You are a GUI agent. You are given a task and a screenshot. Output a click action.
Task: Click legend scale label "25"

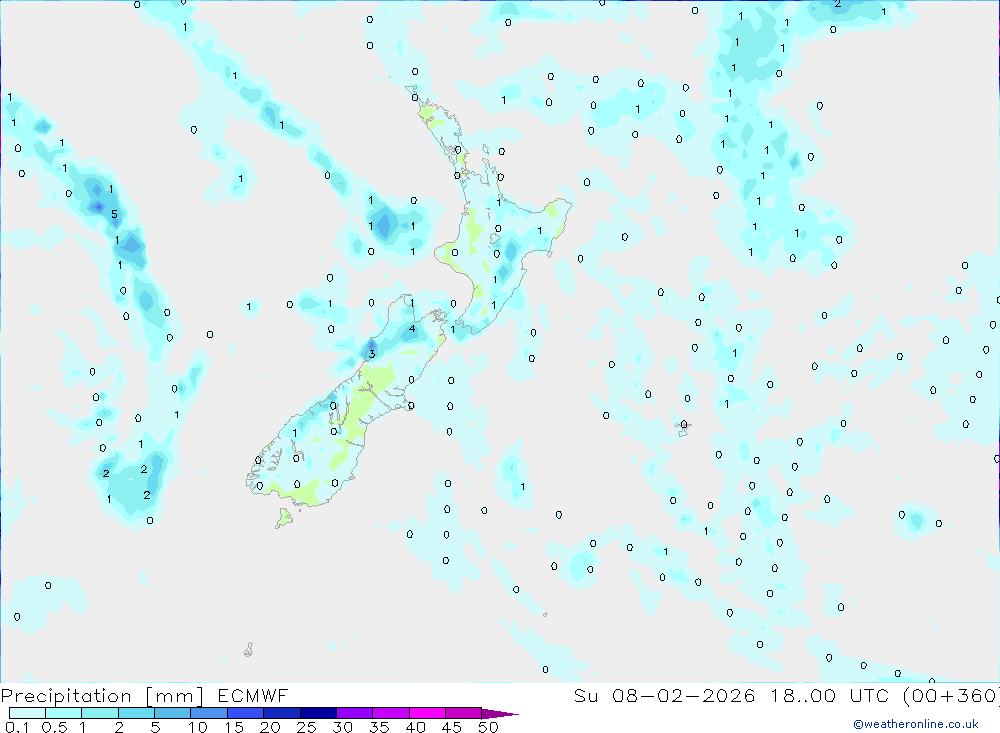(307, 727)
